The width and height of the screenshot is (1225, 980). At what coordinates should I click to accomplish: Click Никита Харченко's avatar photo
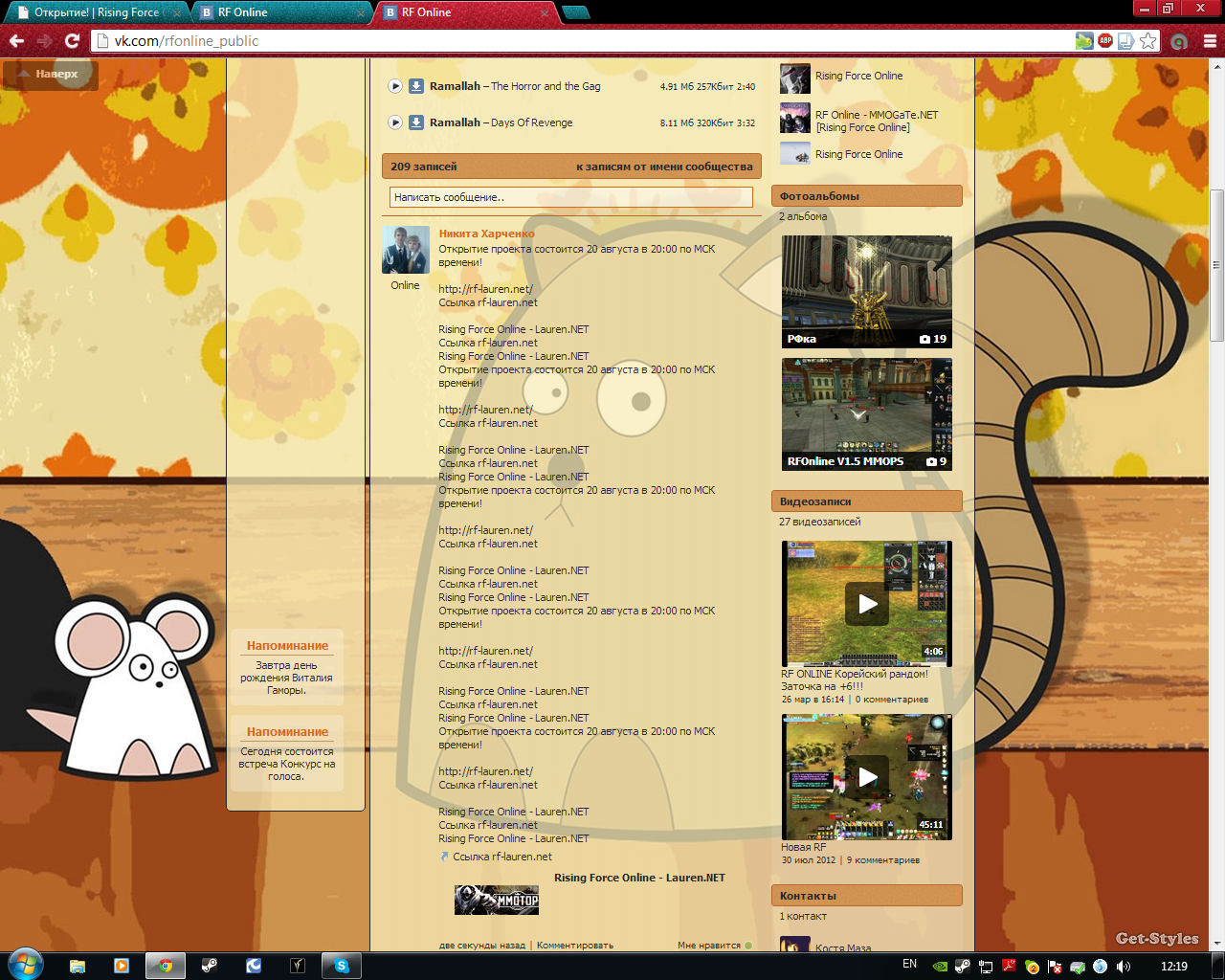406,250
